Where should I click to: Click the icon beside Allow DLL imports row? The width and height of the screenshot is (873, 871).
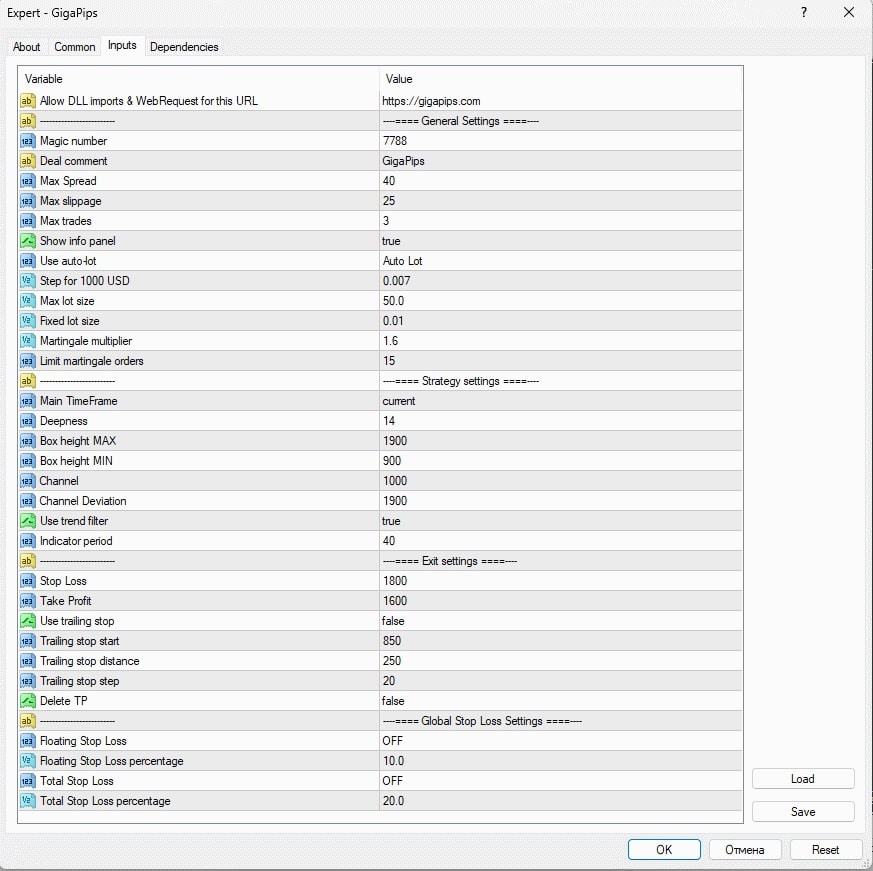click(27, 101)
